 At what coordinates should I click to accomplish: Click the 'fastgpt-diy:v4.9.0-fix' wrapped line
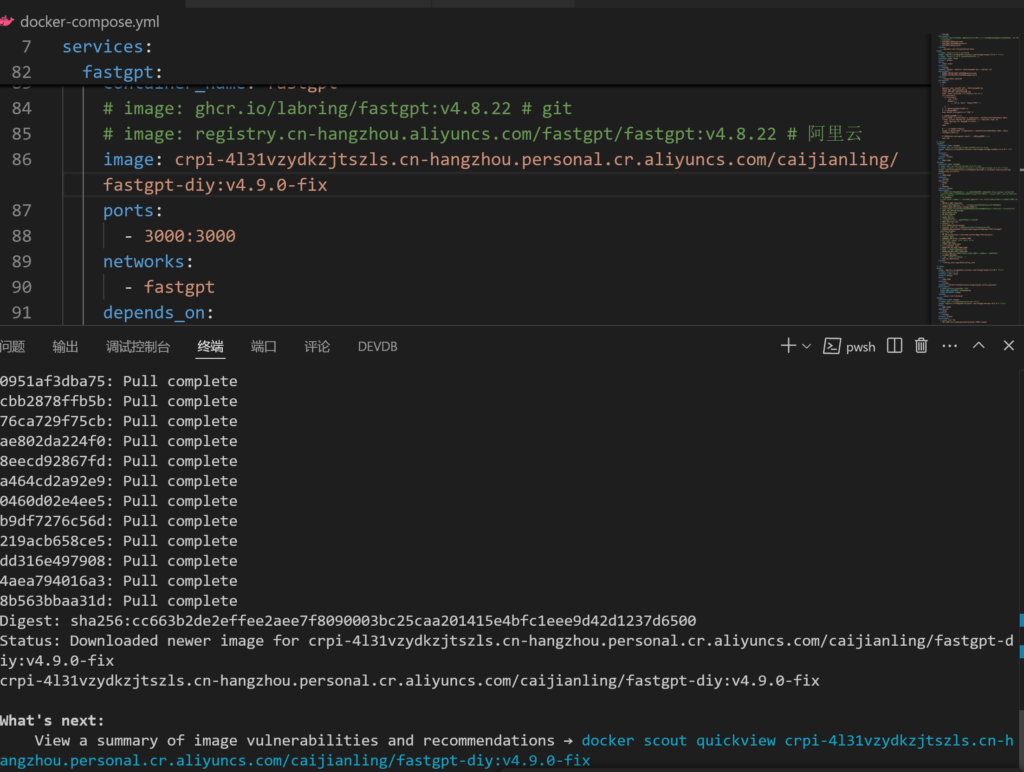tap(215, 185)
